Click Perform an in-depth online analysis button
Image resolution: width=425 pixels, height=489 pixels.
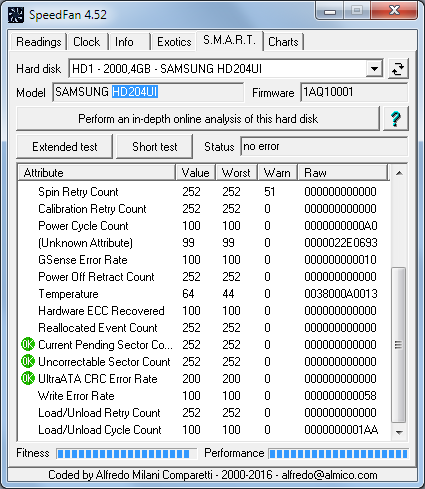tap(198, 119)
